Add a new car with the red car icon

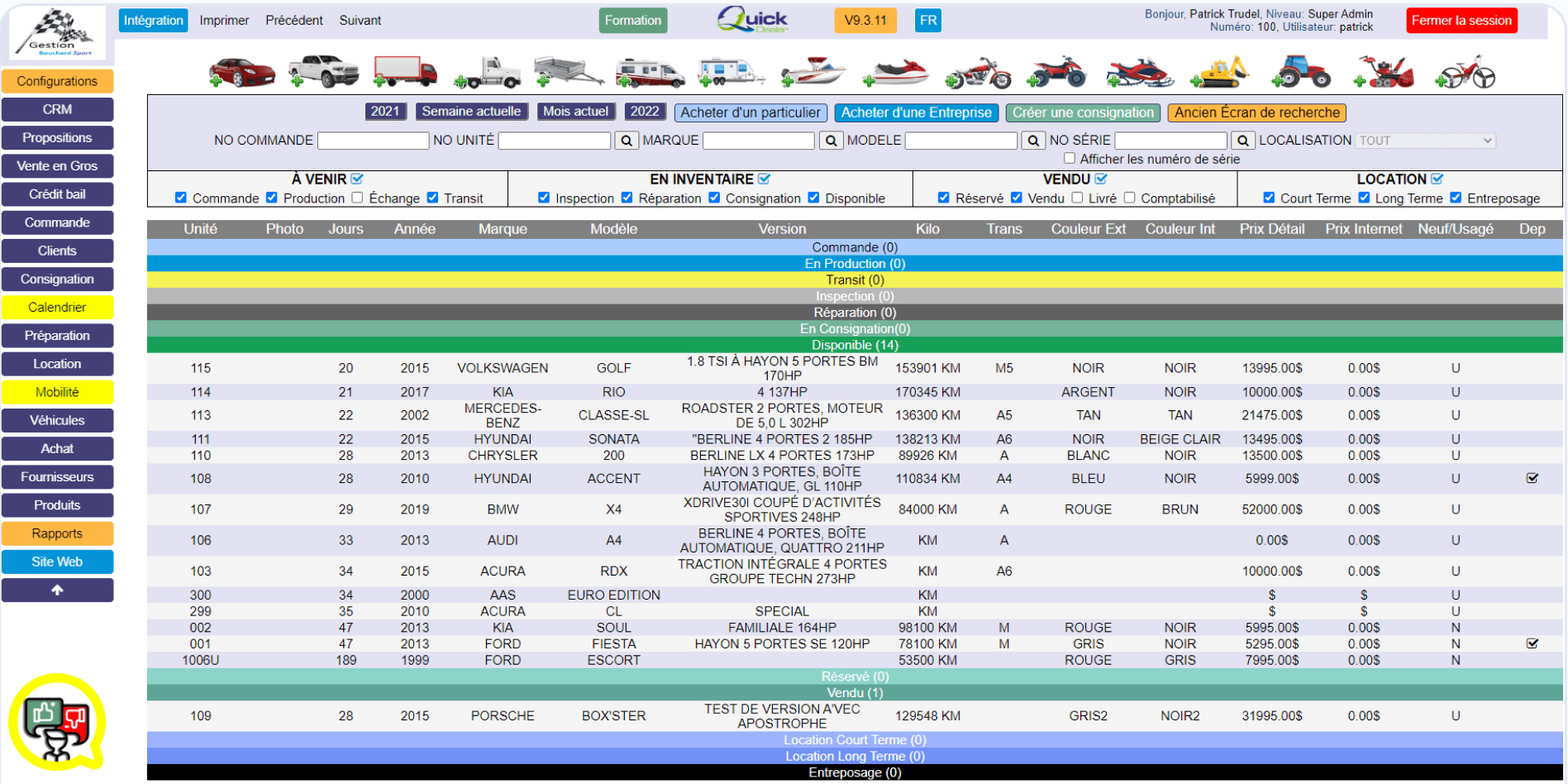pyautogui.click(x=241, y=72)
